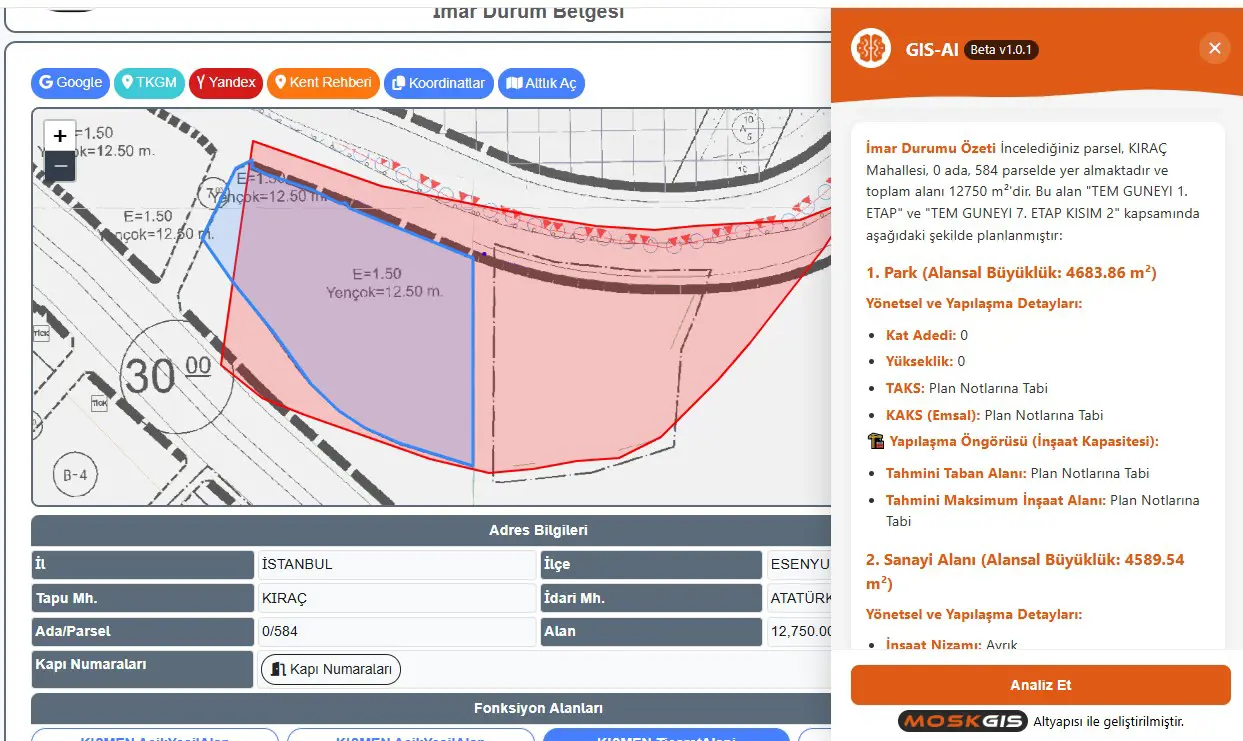Click the "2. Sanayi Alanı" heading
The width and height of the screenshot is (1243, 741).
coord(1025,571)
